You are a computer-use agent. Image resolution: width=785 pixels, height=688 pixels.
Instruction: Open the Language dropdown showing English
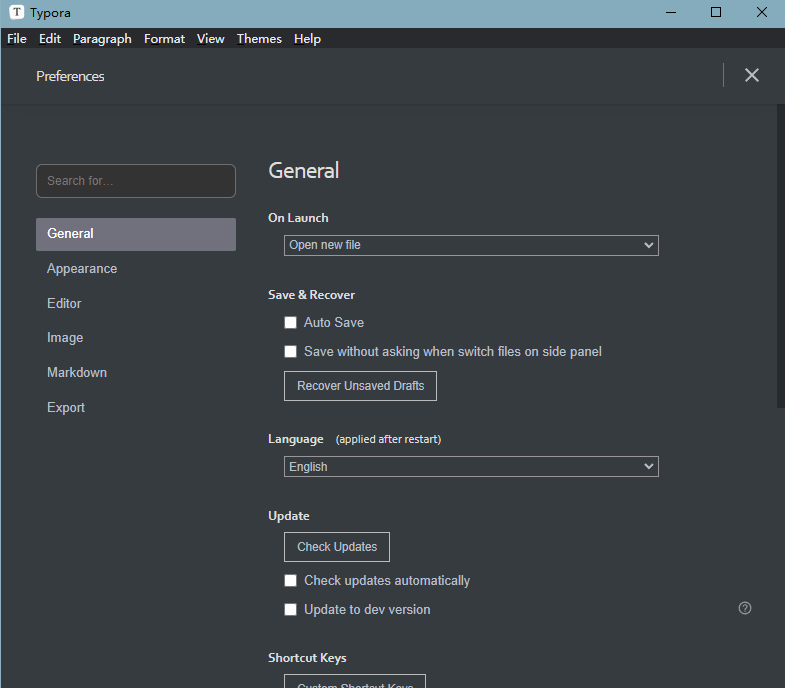coord(471,467)
